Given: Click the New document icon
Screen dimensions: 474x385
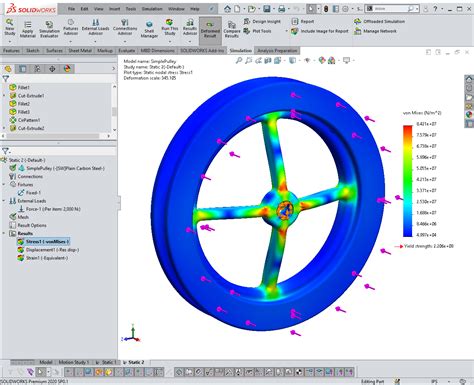Looking at the screenshot, I should click(237, 9).
